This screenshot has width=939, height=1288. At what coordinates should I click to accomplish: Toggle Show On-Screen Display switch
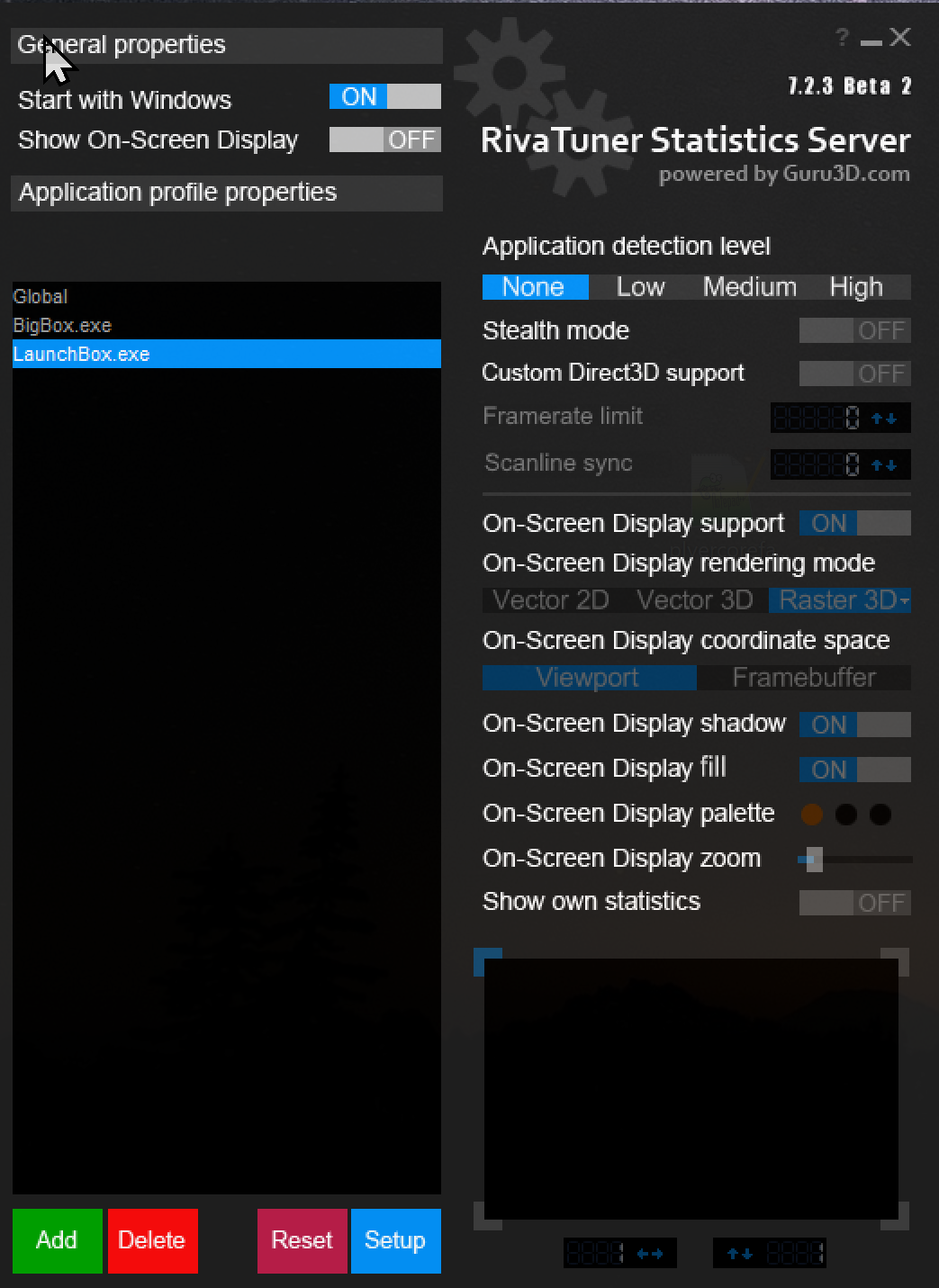pos(385,140)
